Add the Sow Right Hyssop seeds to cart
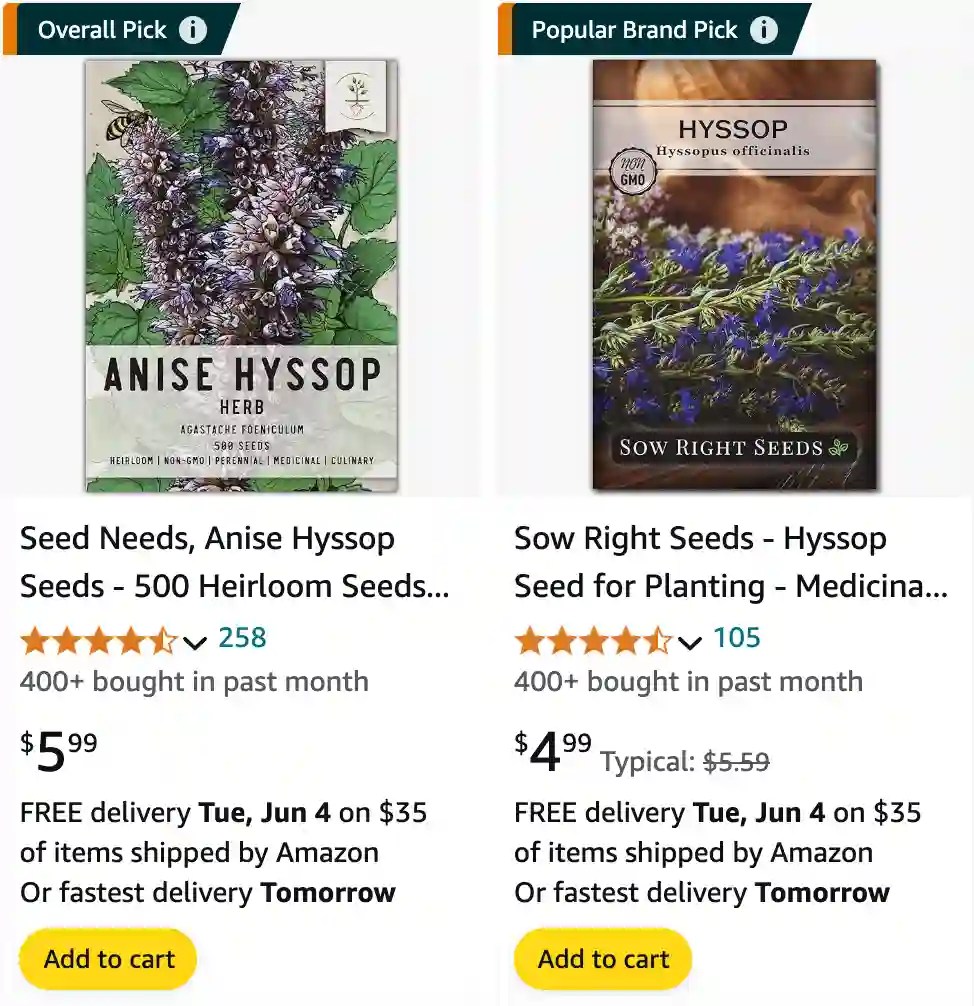The image size is (974, 1006). click(x=601, y=958)
